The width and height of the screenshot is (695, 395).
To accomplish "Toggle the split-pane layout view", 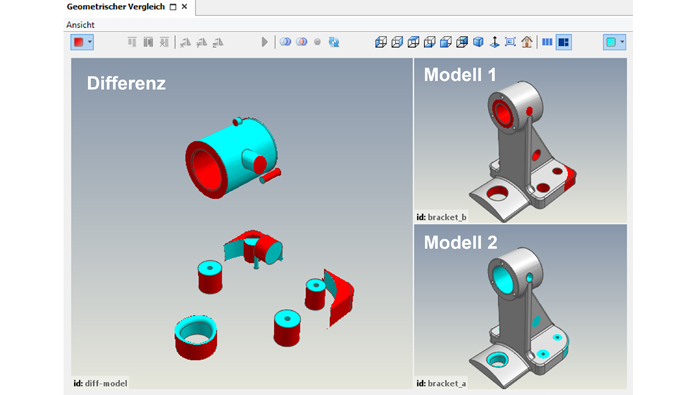I will point(564,42).
